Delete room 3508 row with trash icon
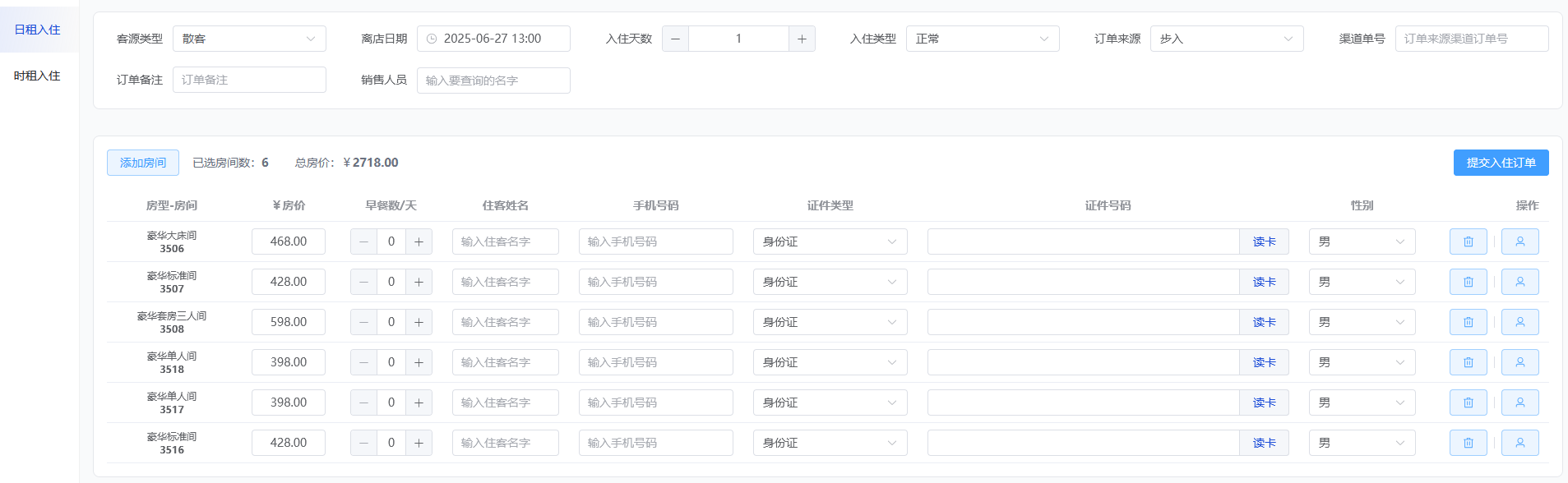The height and width of the screenshot is (483, 1568). click(x=1468, y=322)
